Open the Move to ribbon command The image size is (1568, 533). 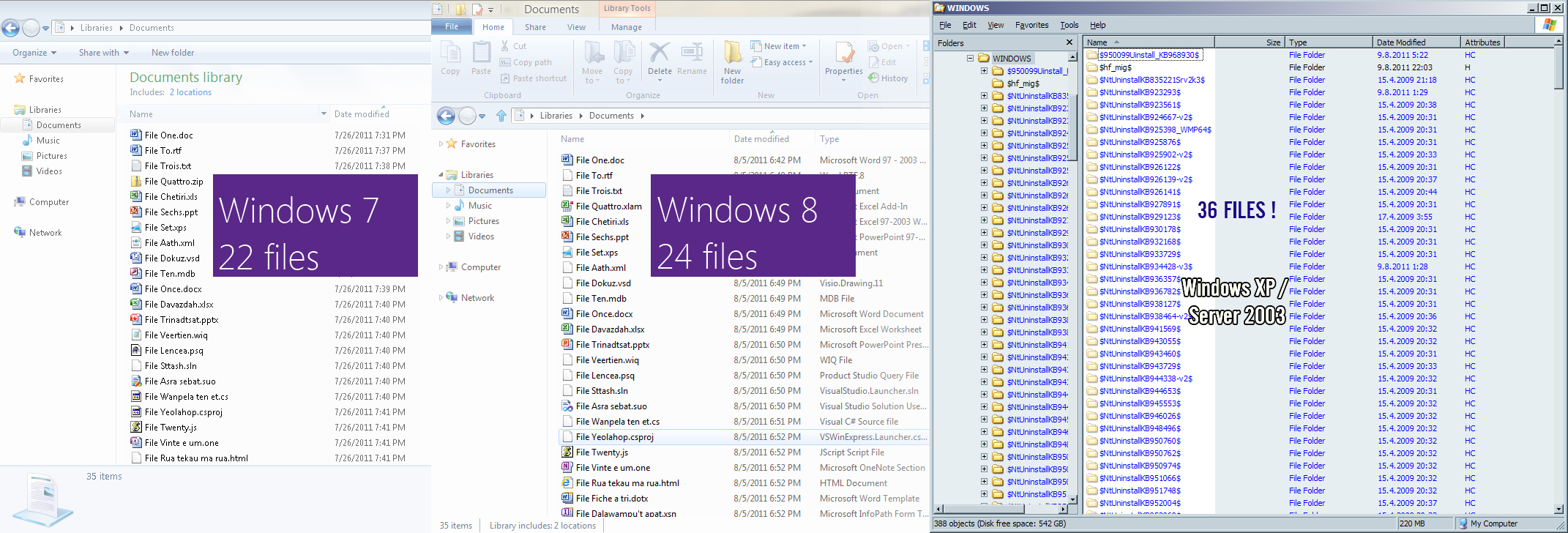(592, 61)
